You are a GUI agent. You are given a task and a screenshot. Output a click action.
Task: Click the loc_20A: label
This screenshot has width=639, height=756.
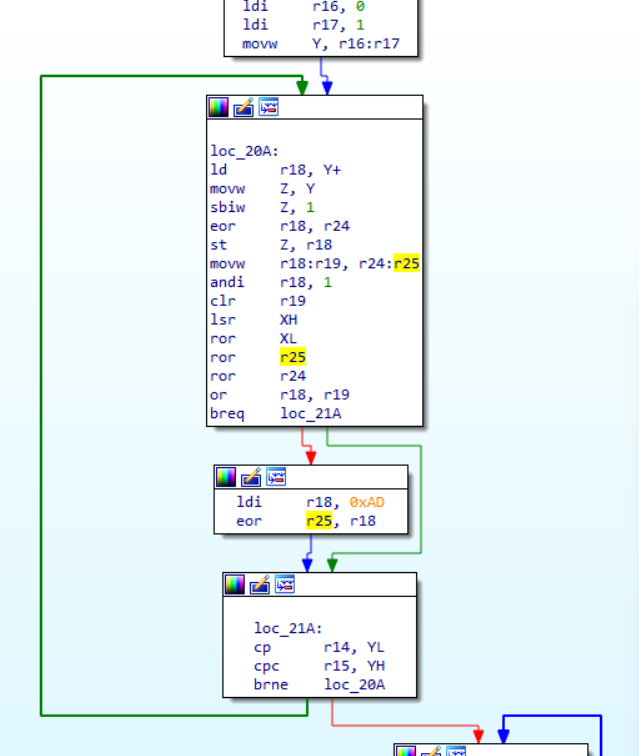pyautogui.click(x=245, y=151)
